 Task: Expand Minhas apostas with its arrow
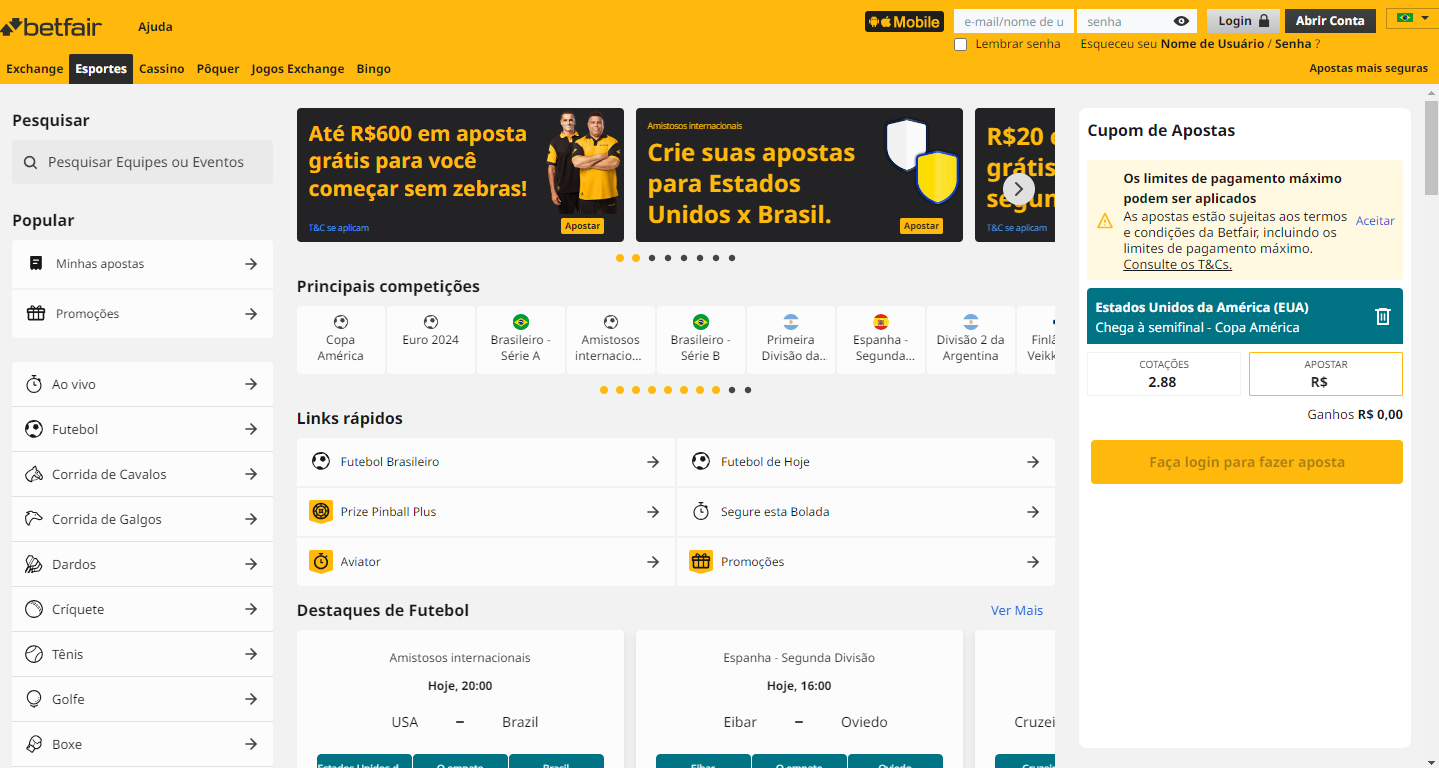pos(251,264)
